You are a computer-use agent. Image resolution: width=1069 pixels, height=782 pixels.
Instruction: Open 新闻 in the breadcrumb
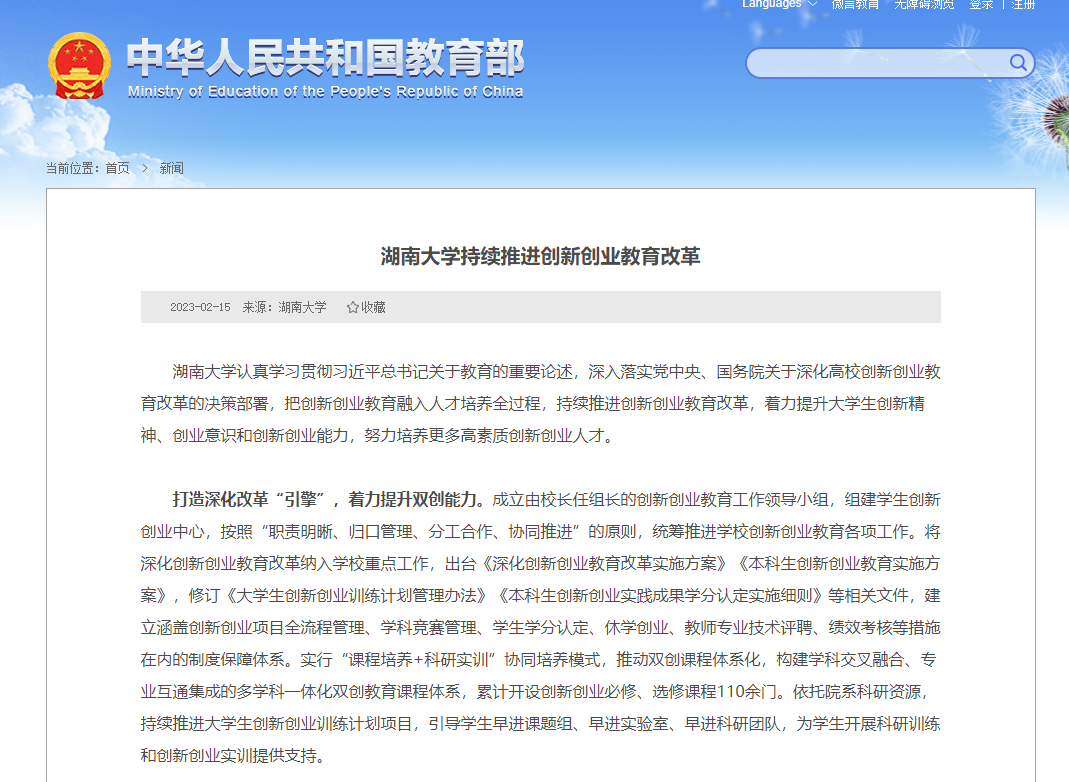(171, 168)
